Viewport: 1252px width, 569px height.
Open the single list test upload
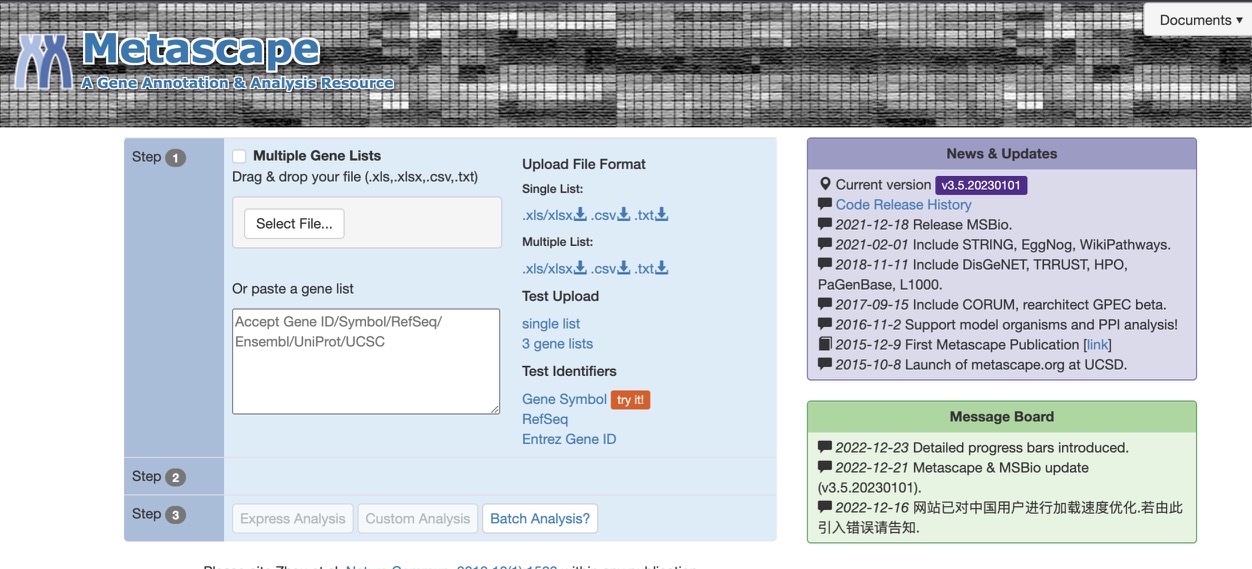tap(551, 324)
